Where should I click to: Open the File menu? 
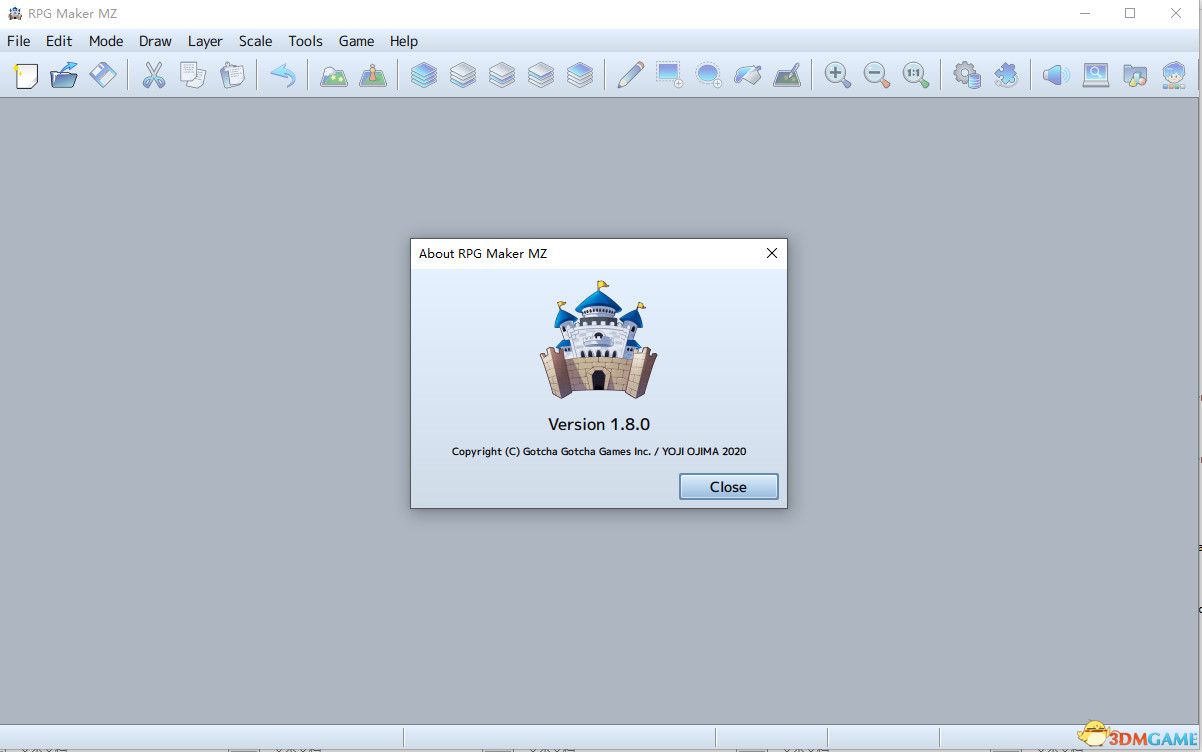tap(18, 41)
